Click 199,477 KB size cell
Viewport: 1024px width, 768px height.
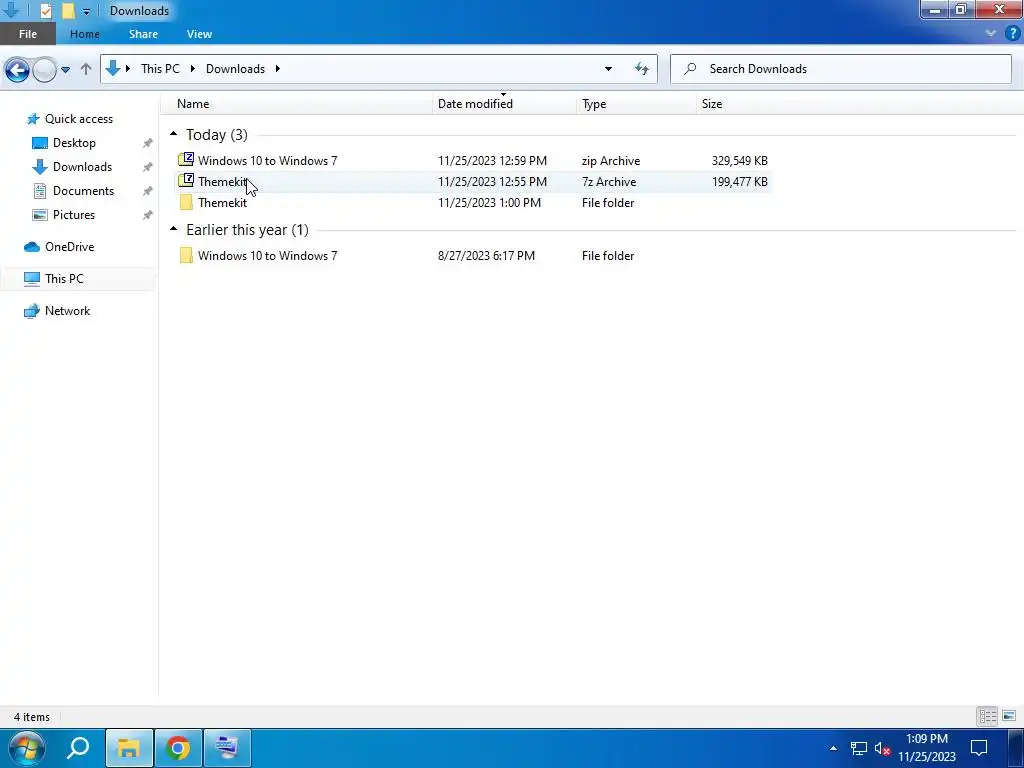click(x=739, y=182)
